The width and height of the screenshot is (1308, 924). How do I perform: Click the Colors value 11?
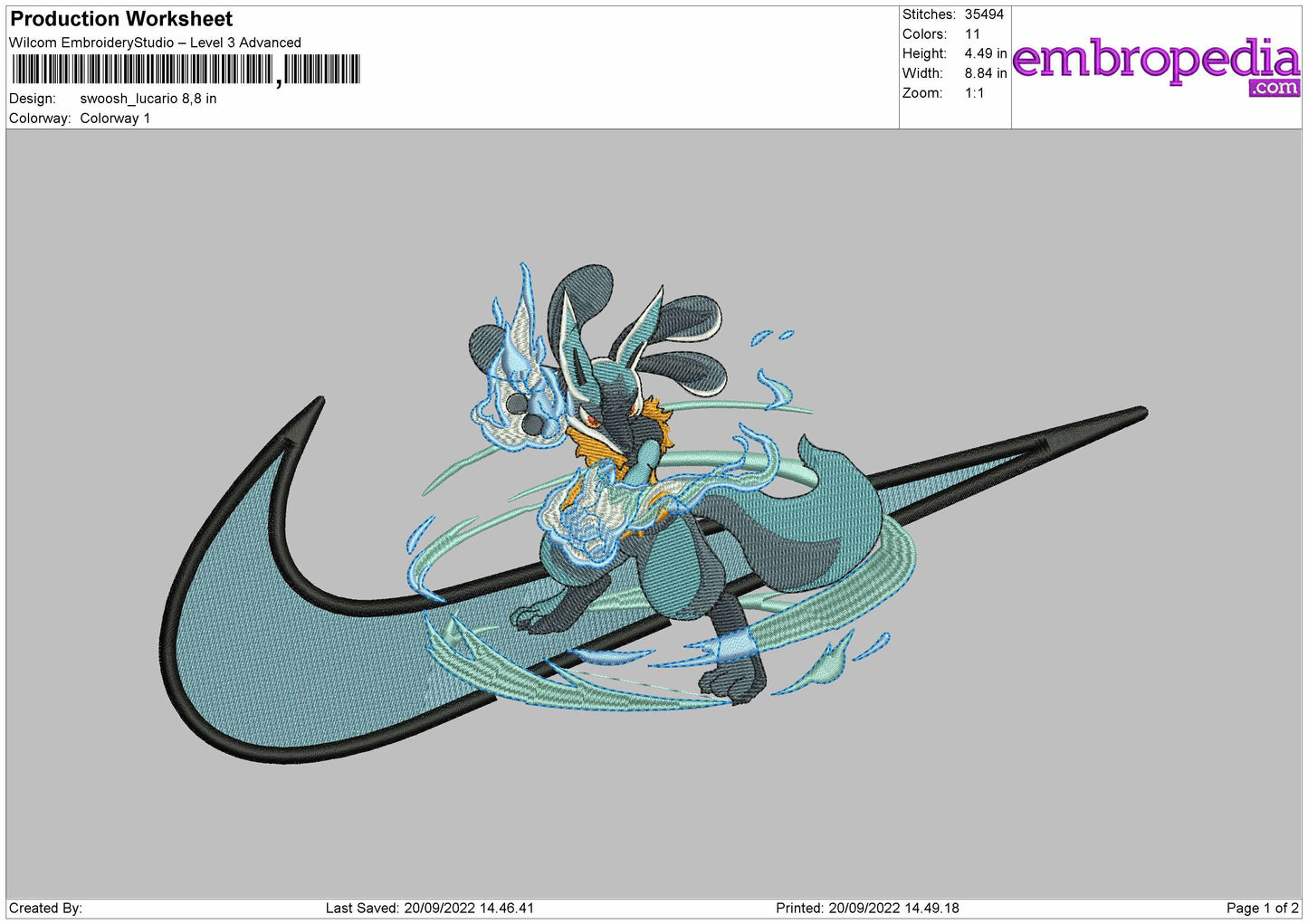[x=972, y=34]
